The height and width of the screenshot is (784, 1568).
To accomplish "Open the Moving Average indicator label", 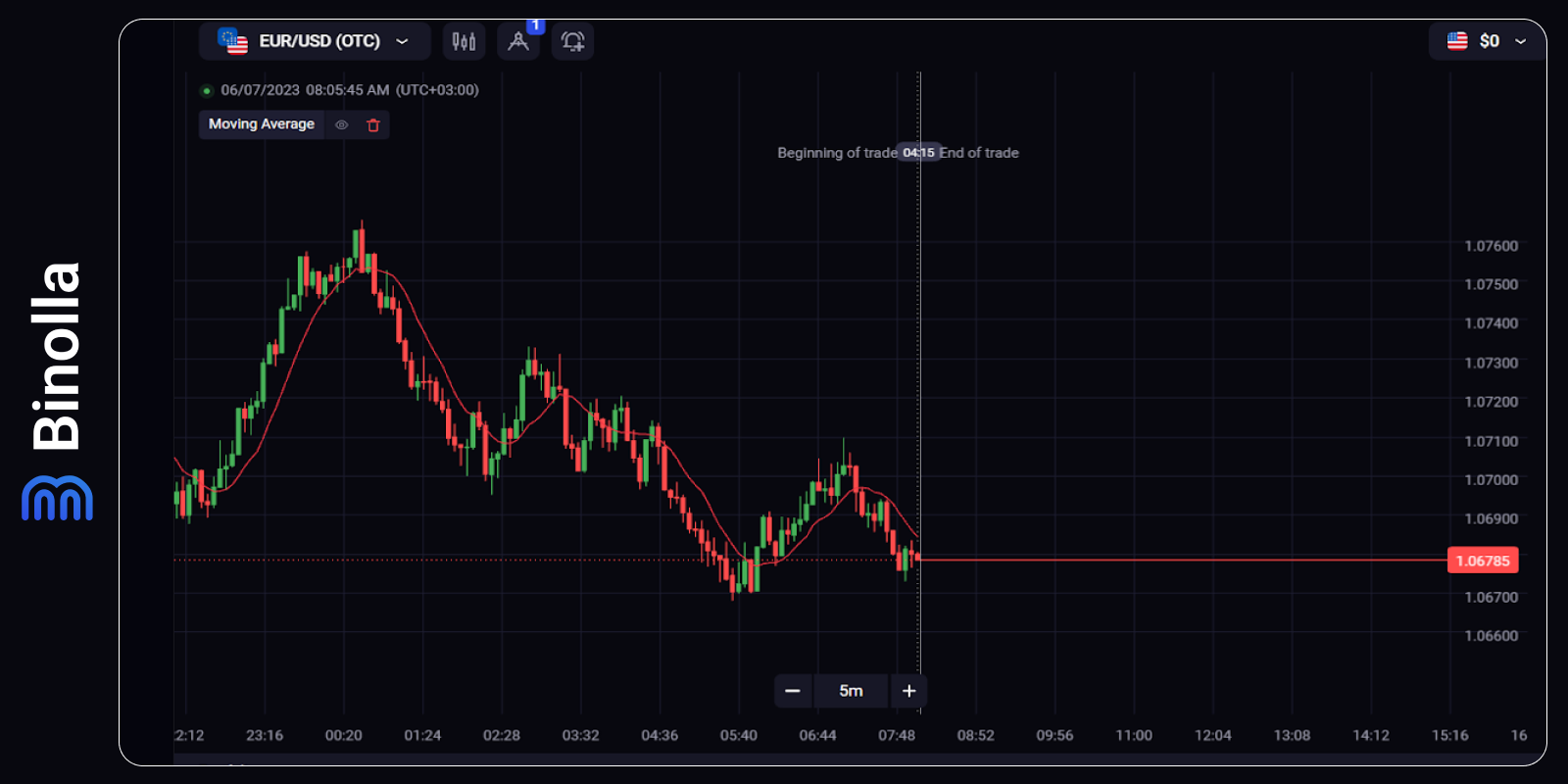I will (x=262, y=124).
